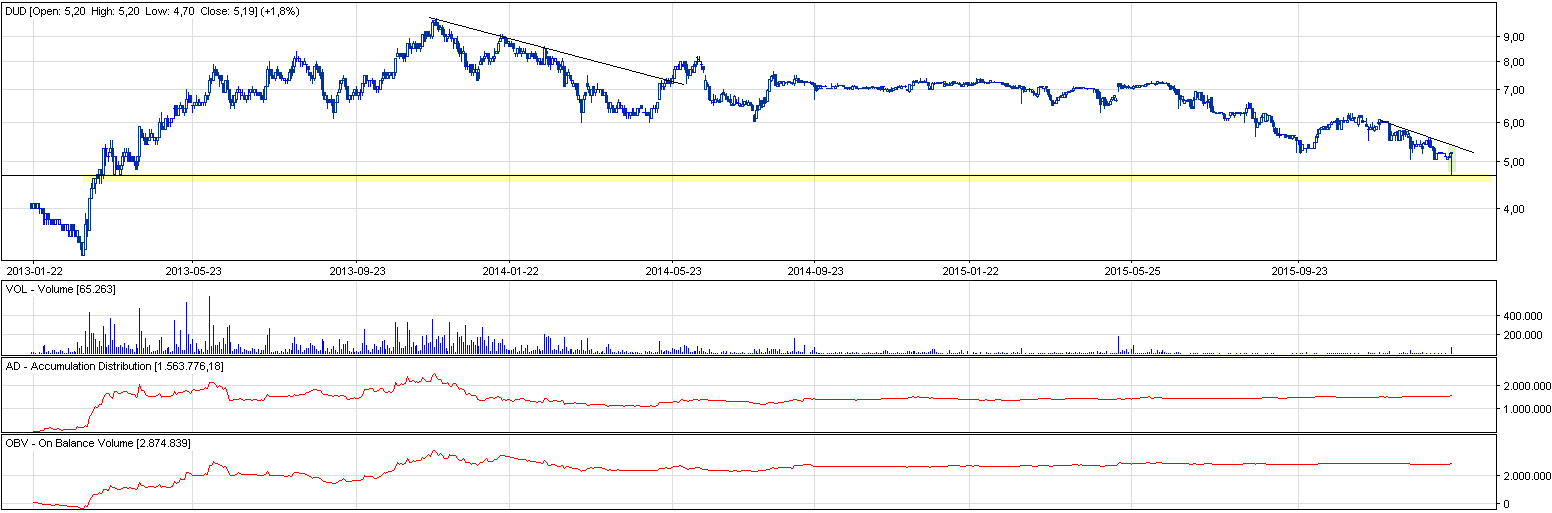This screenshot has width=1552, height=513.
Task: Click the yellow horizontal support zone band
Action: point(700,178)
